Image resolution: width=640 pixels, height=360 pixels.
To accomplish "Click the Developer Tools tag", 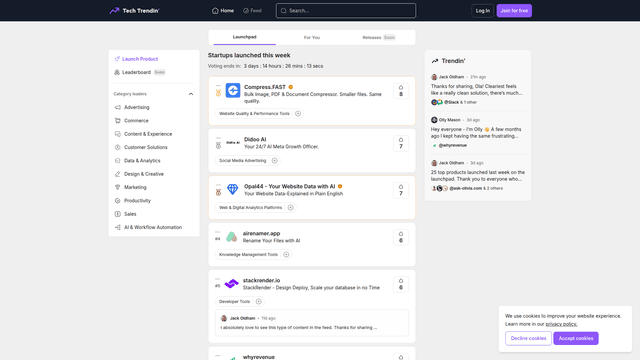I will coord(234,301).
